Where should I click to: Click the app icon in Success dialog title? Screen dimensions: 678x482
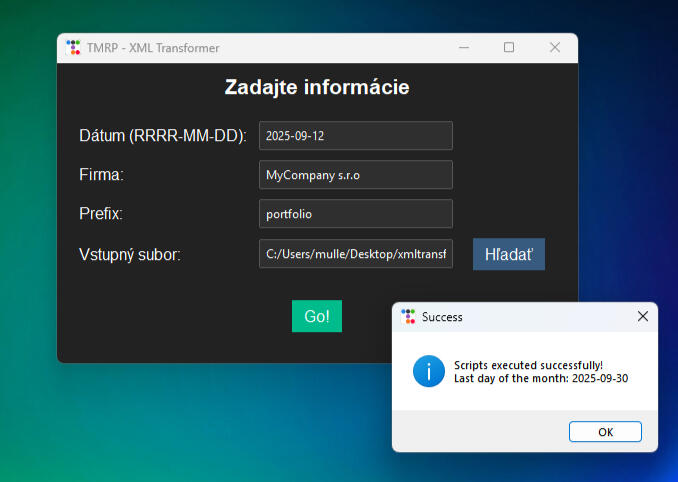[408, 317]
